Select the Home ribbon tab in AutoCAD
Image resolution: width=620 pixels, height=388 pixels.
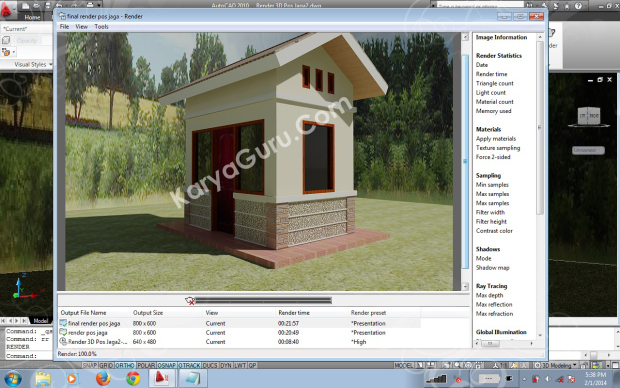pos(32,17)
